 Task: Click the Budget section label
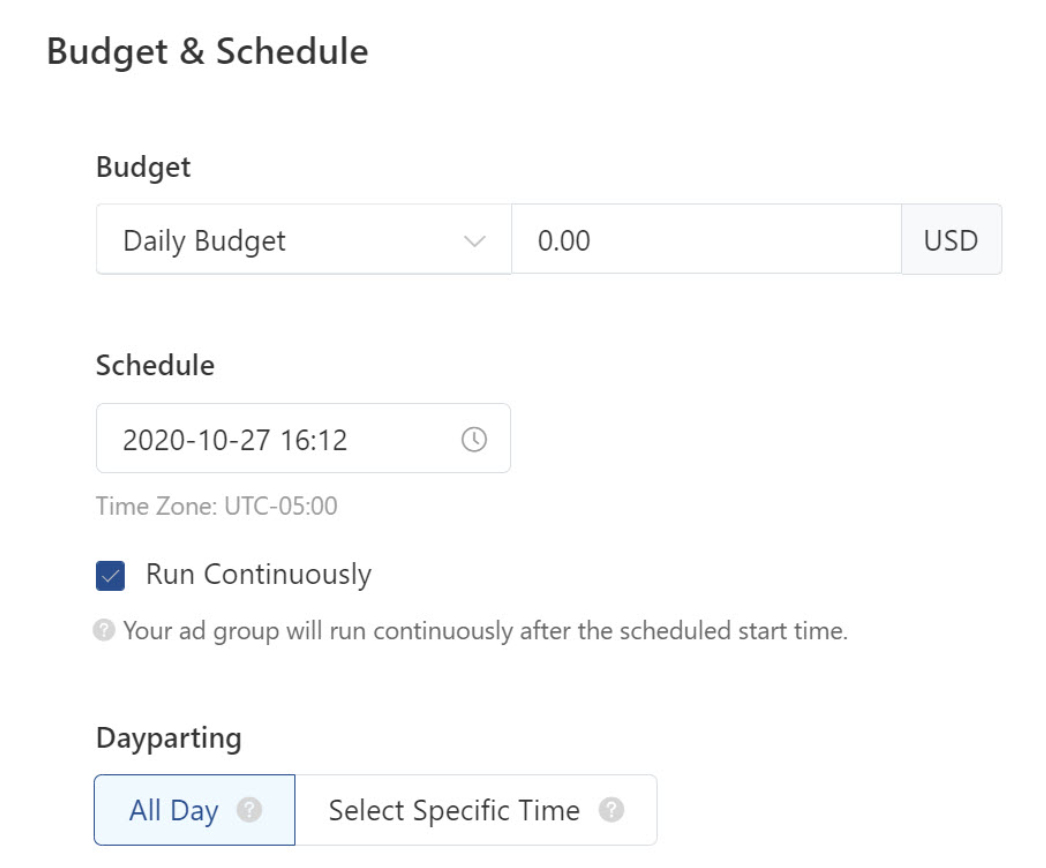[143, 167]
